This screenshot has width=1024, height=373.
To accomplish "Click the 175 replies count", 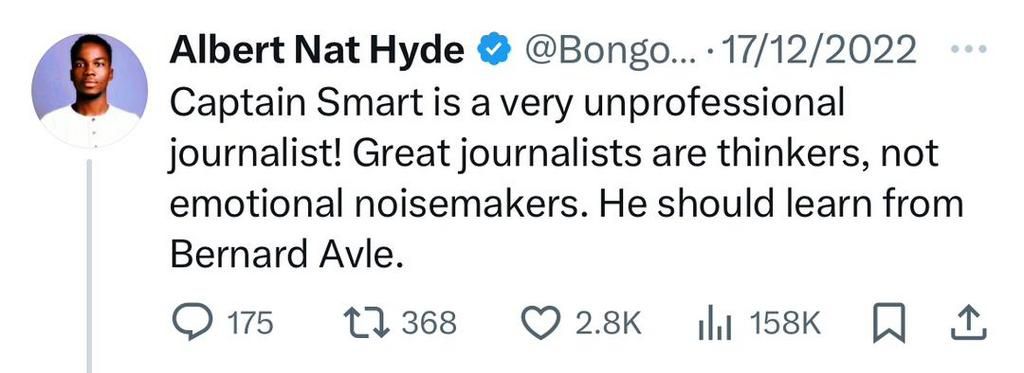I will tap(249, 323).
